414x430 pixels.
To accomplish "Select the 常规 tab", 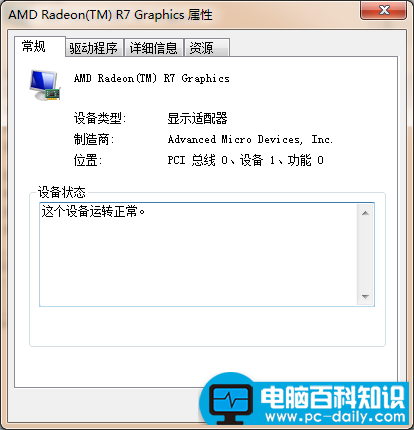I will [x=40, y=46].
